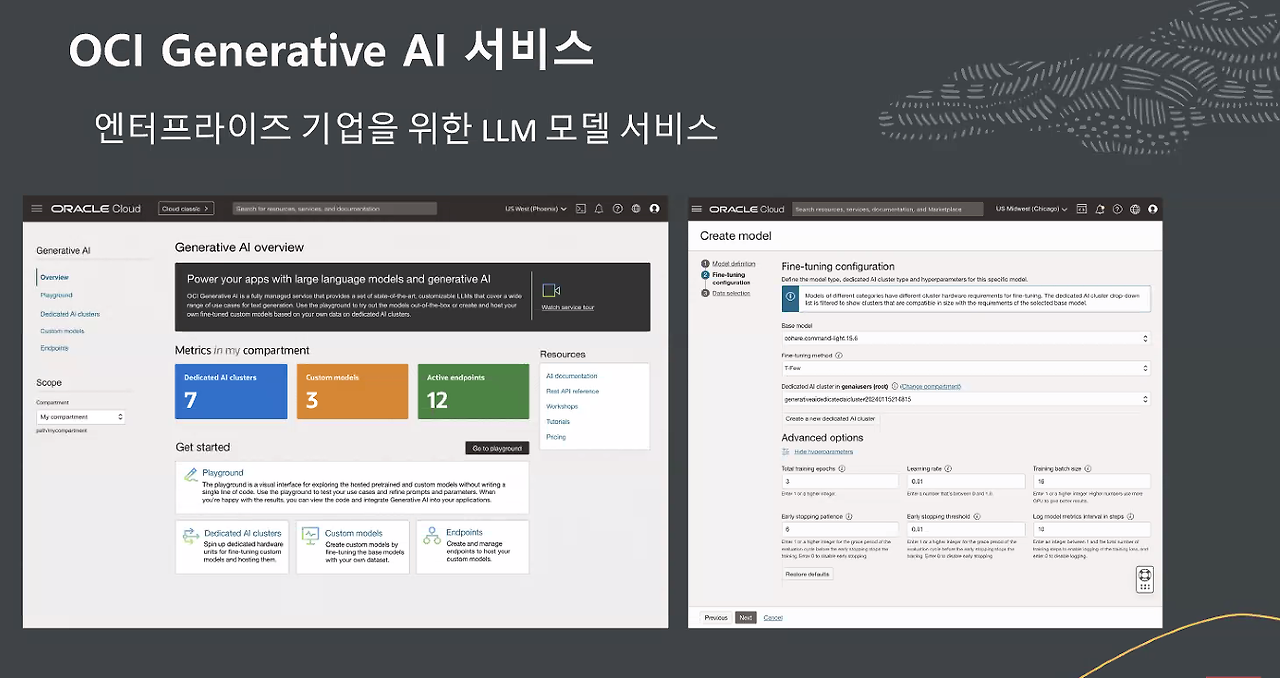
Task: Open Dedicated AI cluster selection dropdown
Action: [966, 399]
